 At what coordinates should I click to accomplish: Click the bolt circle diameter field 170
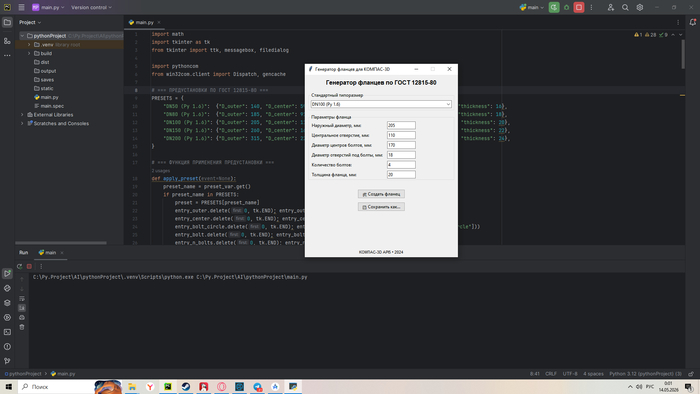pyautogui.click(x=401, y=145)
